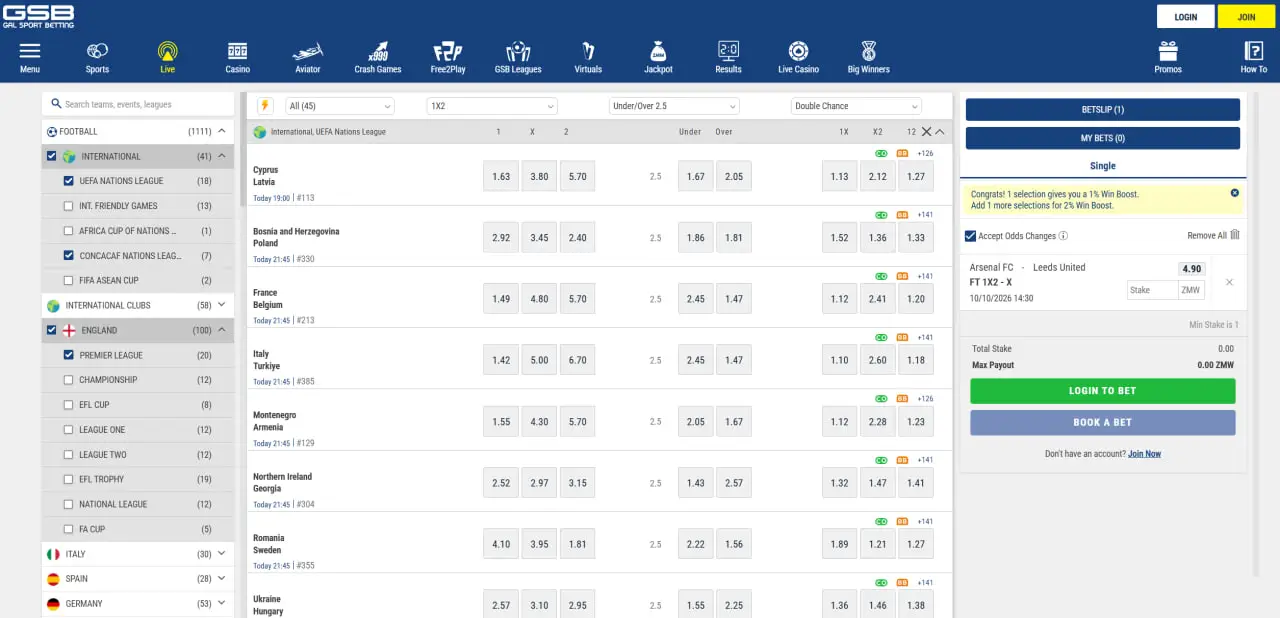Screen dimensions: 1280x618
Task: Click the green LOGIN TO BET button
Action: (1103, 391)
